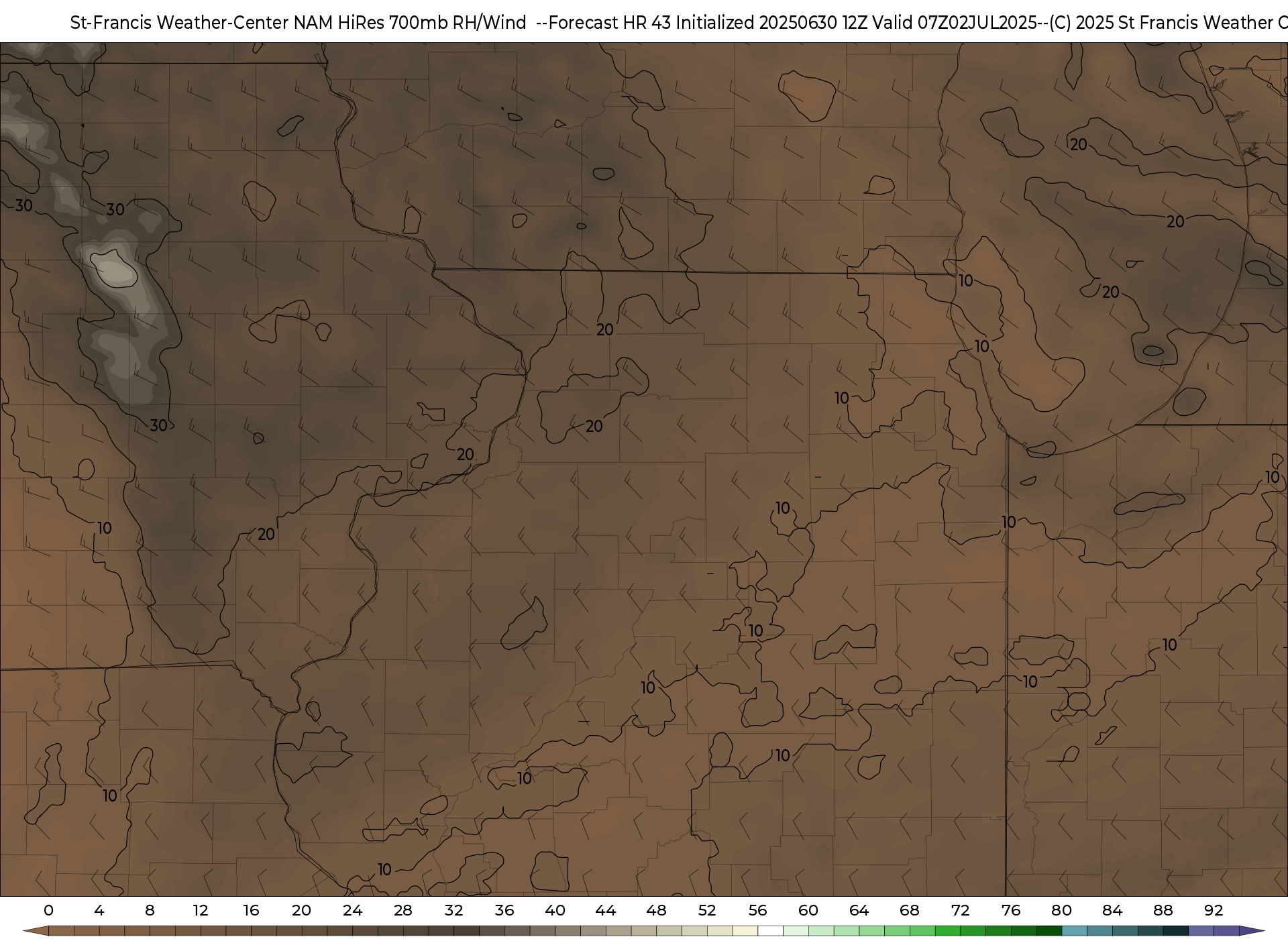
Task: Click colorbar legend label "40"
Action: coord(555,910)
